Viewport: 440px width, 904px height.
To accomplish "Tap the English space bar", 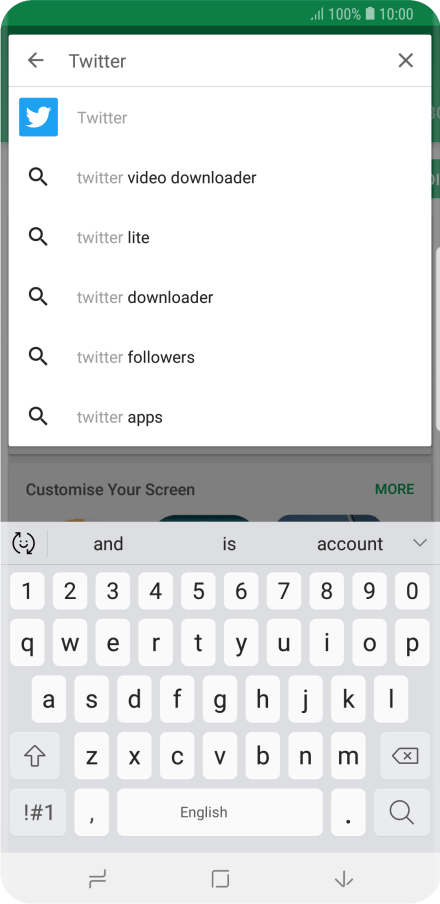I will pyautogui.click(x=220, y=812).
